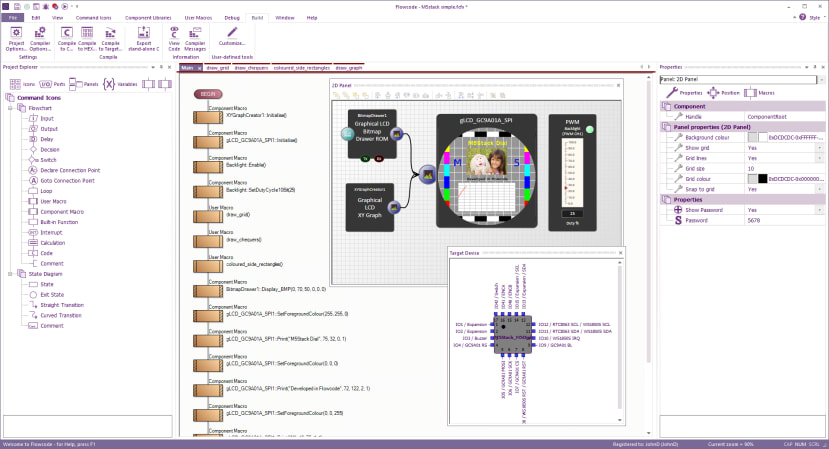The width and height of the screenshot is (829, 449).
Task: Open Compiler Options in the ribbon
Action: pos(40,39)
